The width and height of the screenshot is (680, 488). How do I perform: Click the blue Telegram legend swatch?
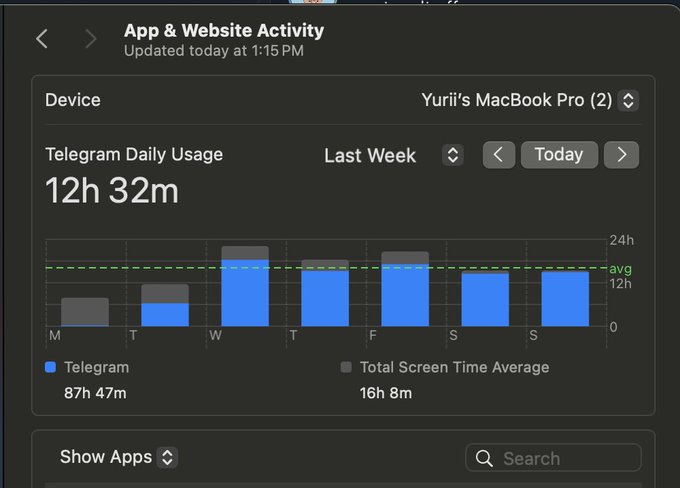pos(51,367)
